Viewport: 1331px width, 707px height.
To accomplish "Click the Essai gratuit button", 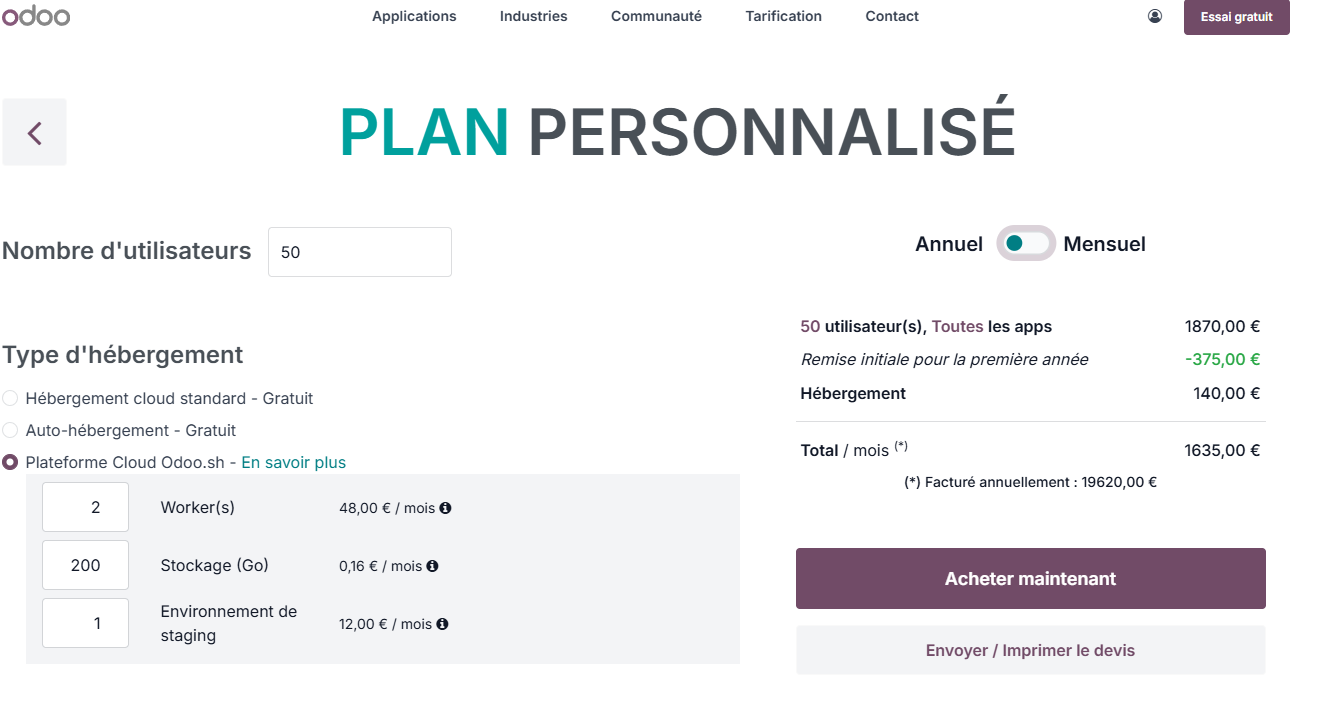I will pos(1236,17).
